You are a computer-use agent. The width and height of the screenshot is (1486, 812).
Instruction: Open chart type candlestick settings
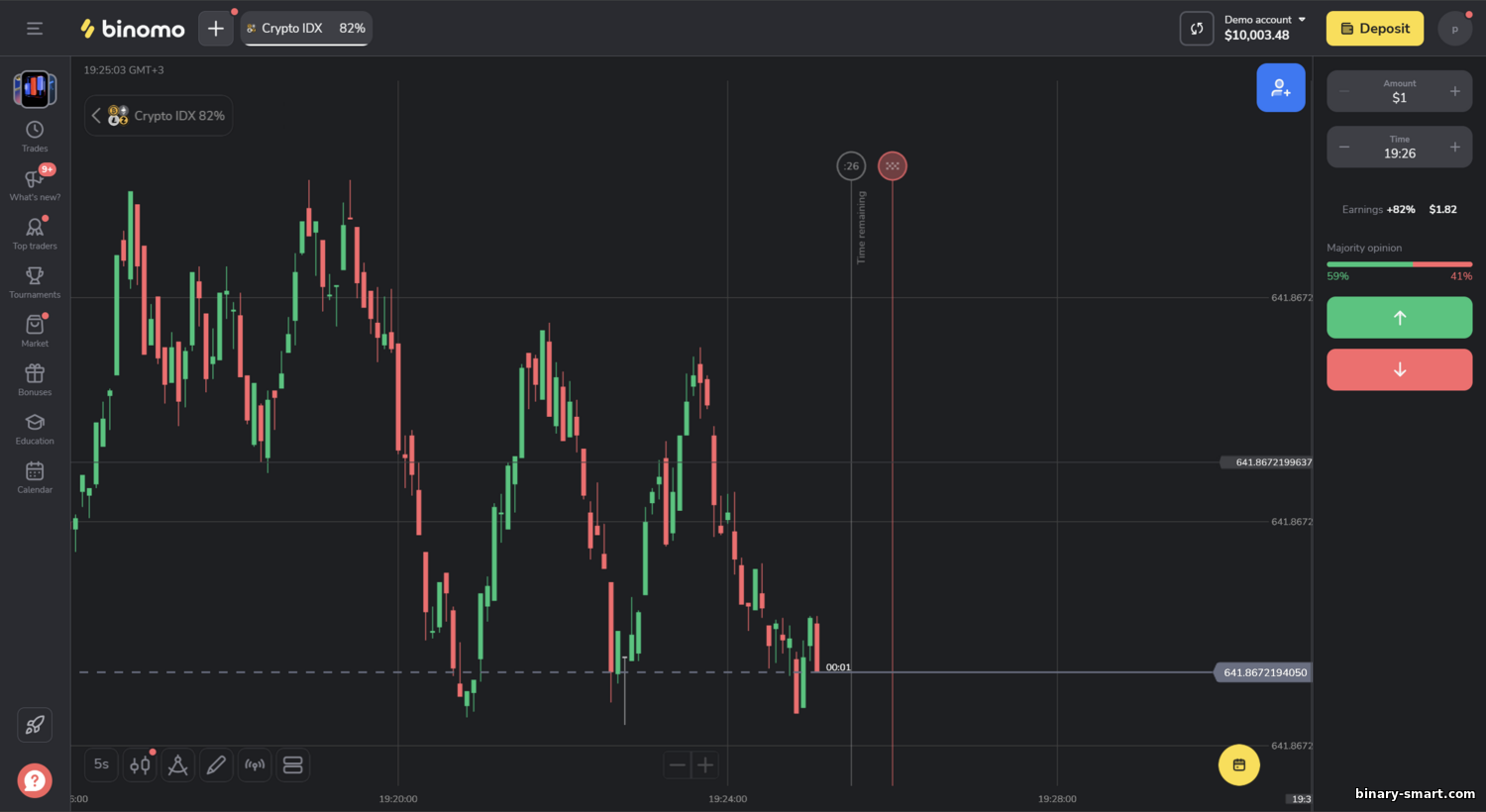140,764
